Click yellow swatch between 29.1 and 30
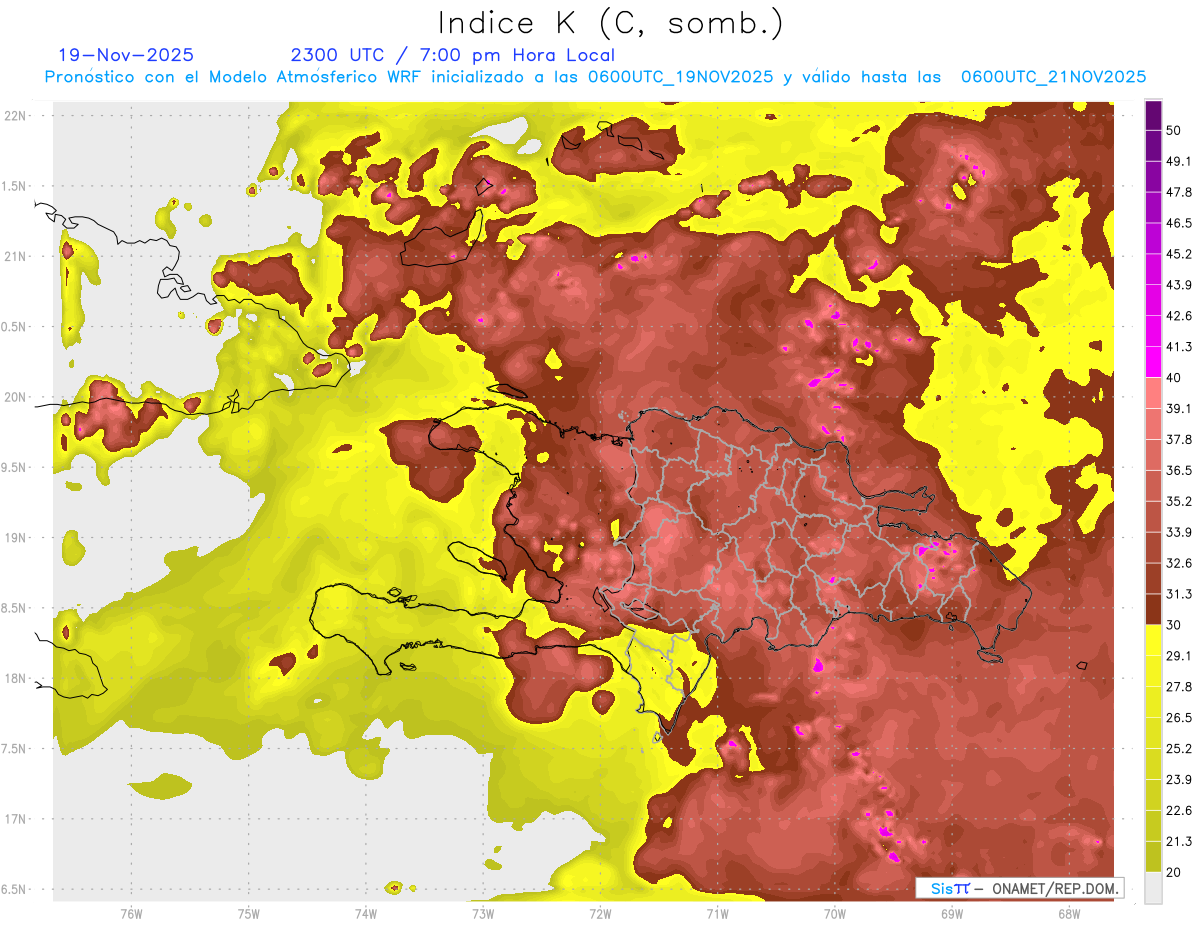Screen dimensions: 1200x927 pos(1153,640)
